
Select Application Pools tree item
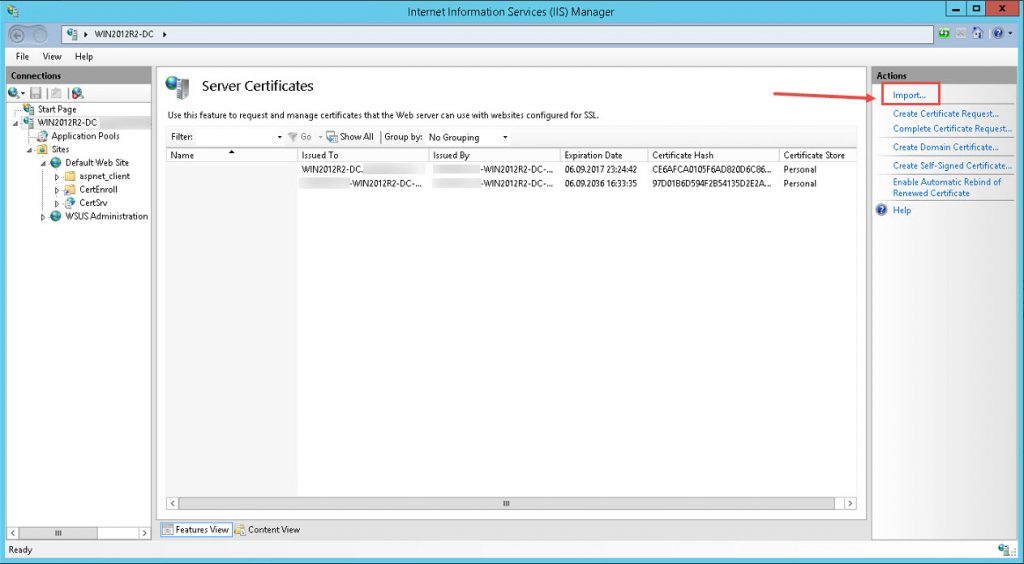[86, 136]
